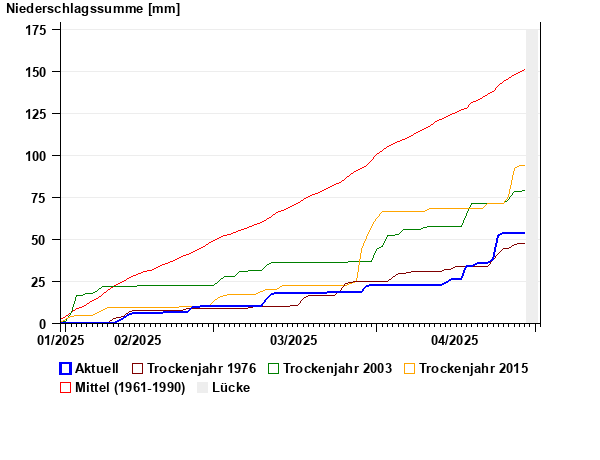600x460 pixels.
Task: Click the green Trockenjahr 2003 legend swatch
Action: (273, 369)
